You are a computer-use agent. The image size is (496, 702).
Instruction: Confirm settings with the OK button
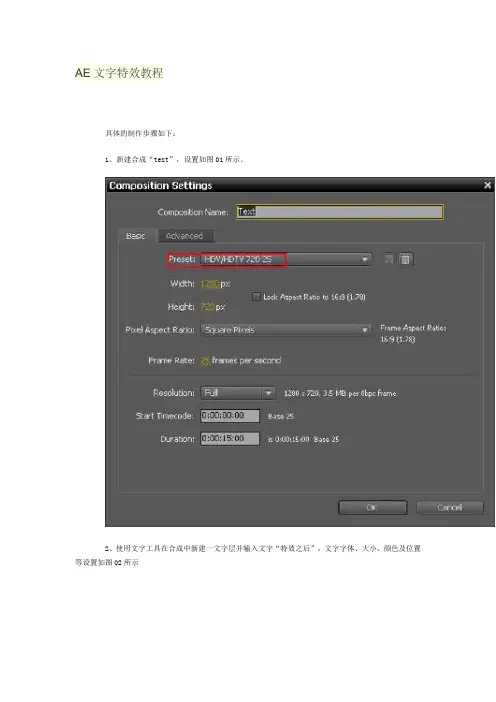point(372,507)
